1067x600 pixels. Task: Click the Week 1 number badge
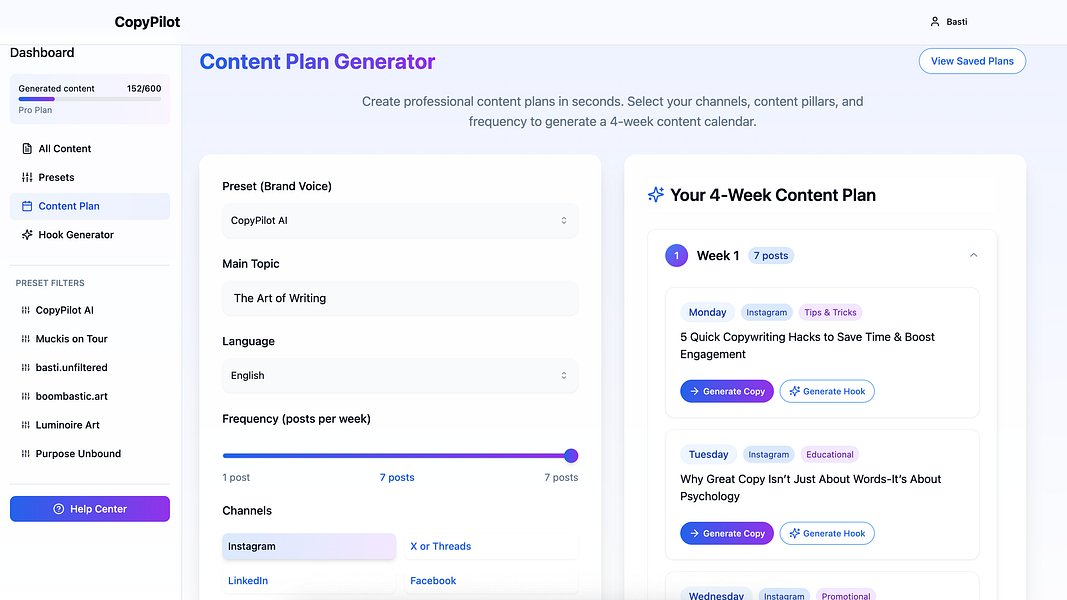pos(676,256)
